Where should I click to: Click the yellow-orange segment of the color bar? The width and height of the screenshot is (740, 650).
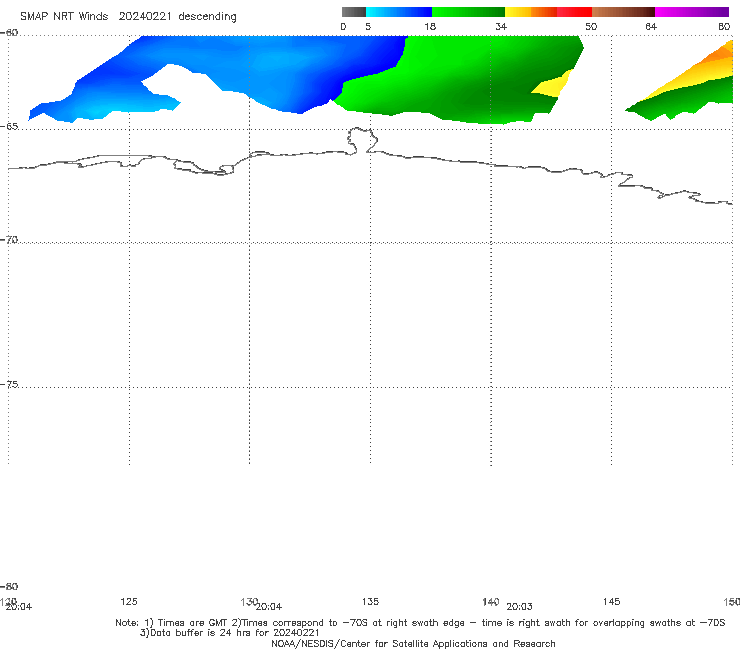point(531,12)
